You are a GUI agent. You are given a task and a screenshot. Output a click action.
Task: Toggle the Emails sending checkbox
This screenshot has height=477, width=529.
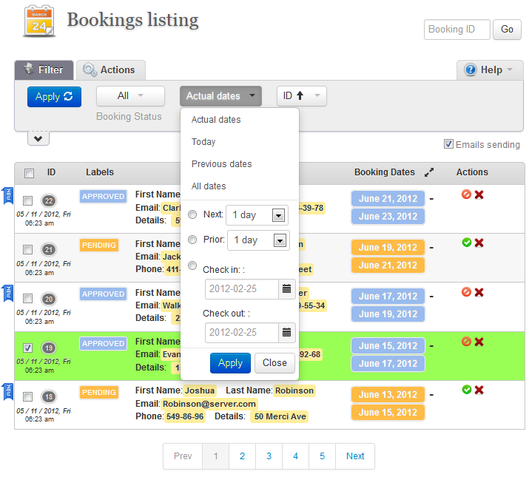448,144
